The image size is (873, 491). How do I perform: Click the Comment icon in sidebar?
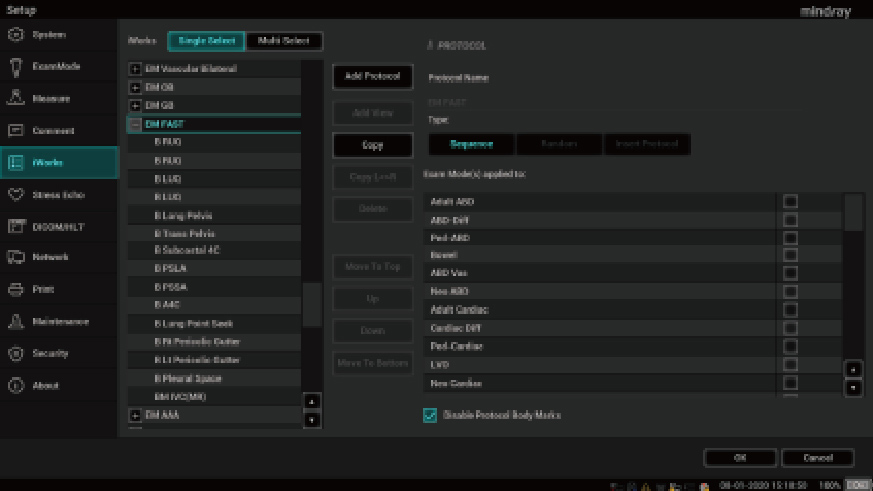[x=15, y=131]
